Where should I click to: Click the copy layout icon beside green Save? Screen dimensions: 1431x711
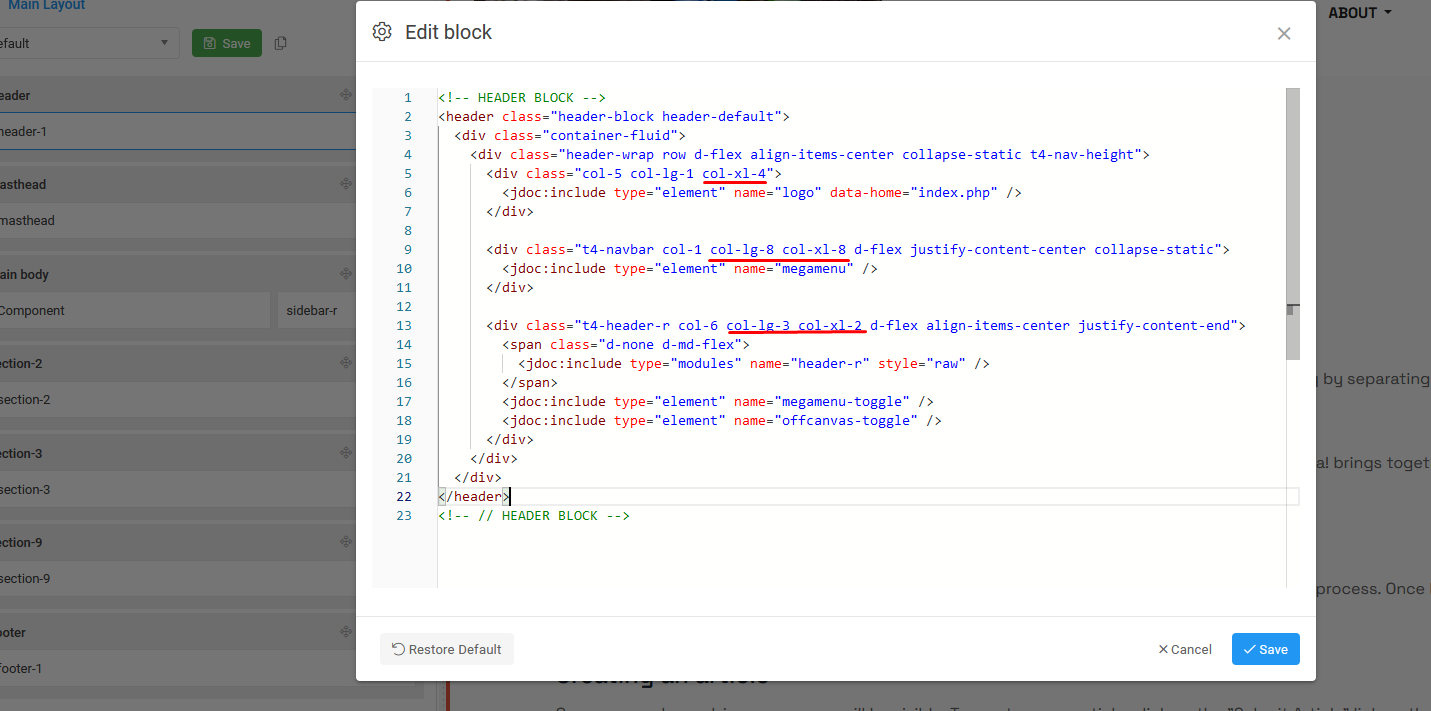tap(281, 43)
